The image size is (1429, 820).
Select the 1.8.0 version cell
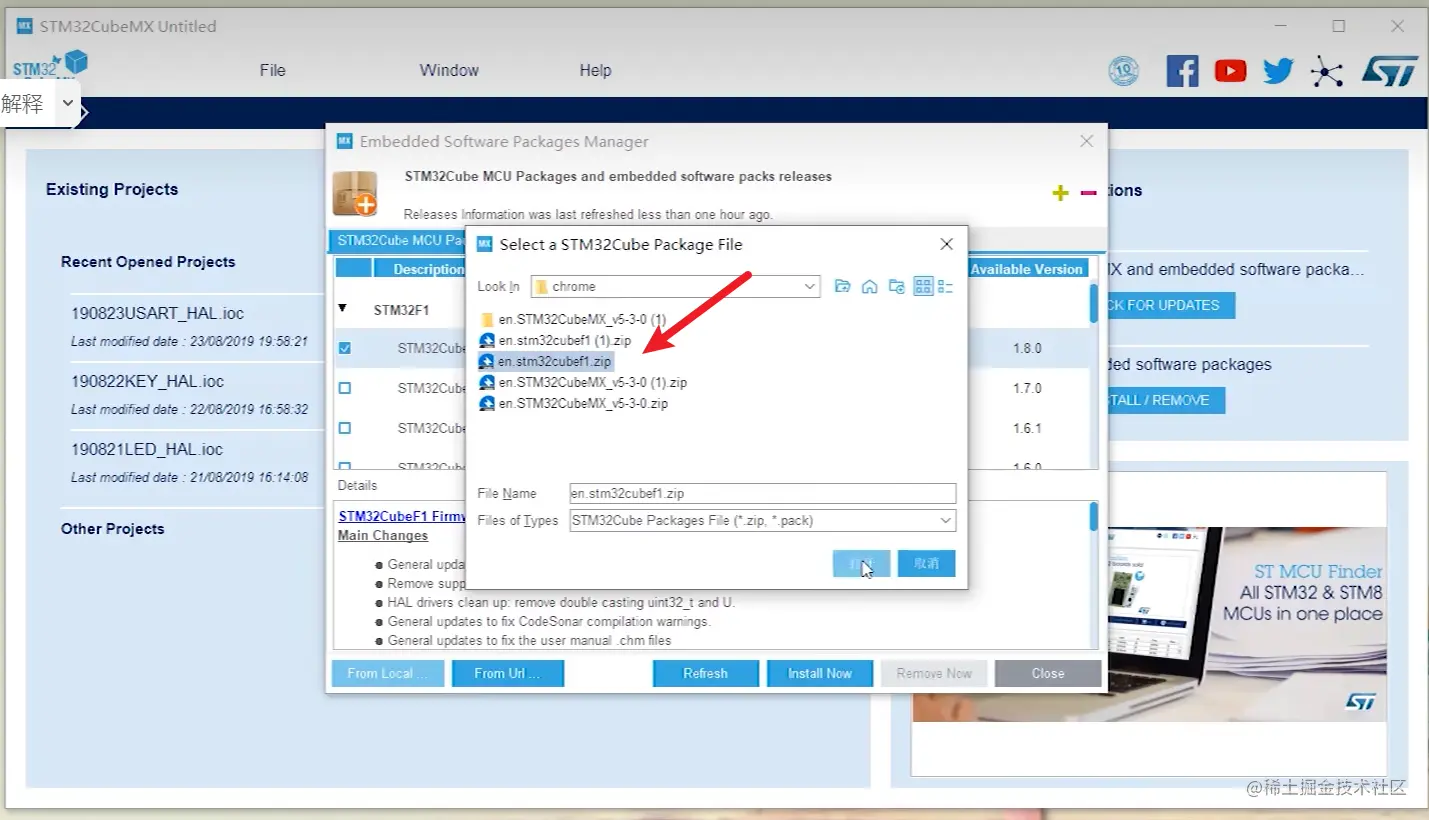1027,348
